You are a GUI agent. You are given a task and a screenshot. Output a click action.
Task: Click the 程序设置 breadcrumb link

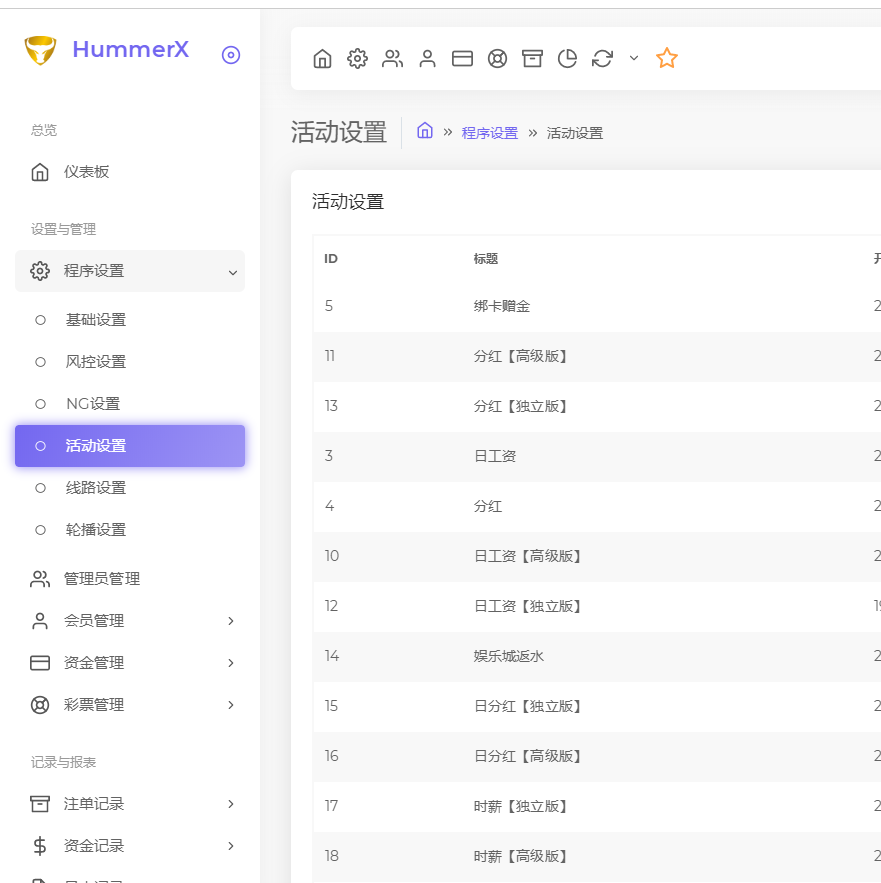pos(490,132)
